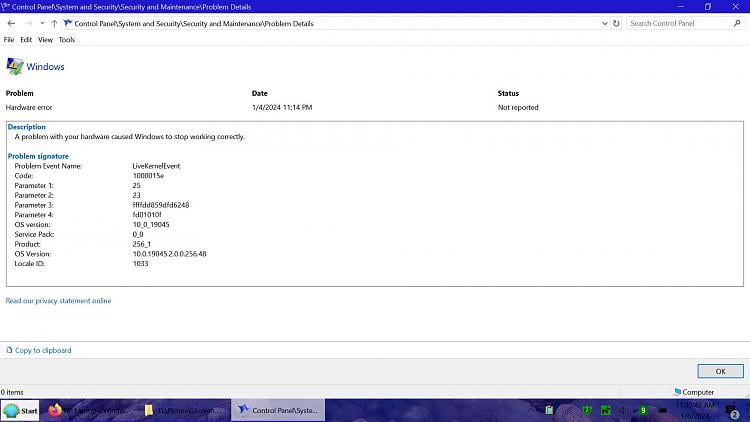750x422 pixels.
Task: Open the recent locations dropdown arrow
Action: click(x=42, y=23)
